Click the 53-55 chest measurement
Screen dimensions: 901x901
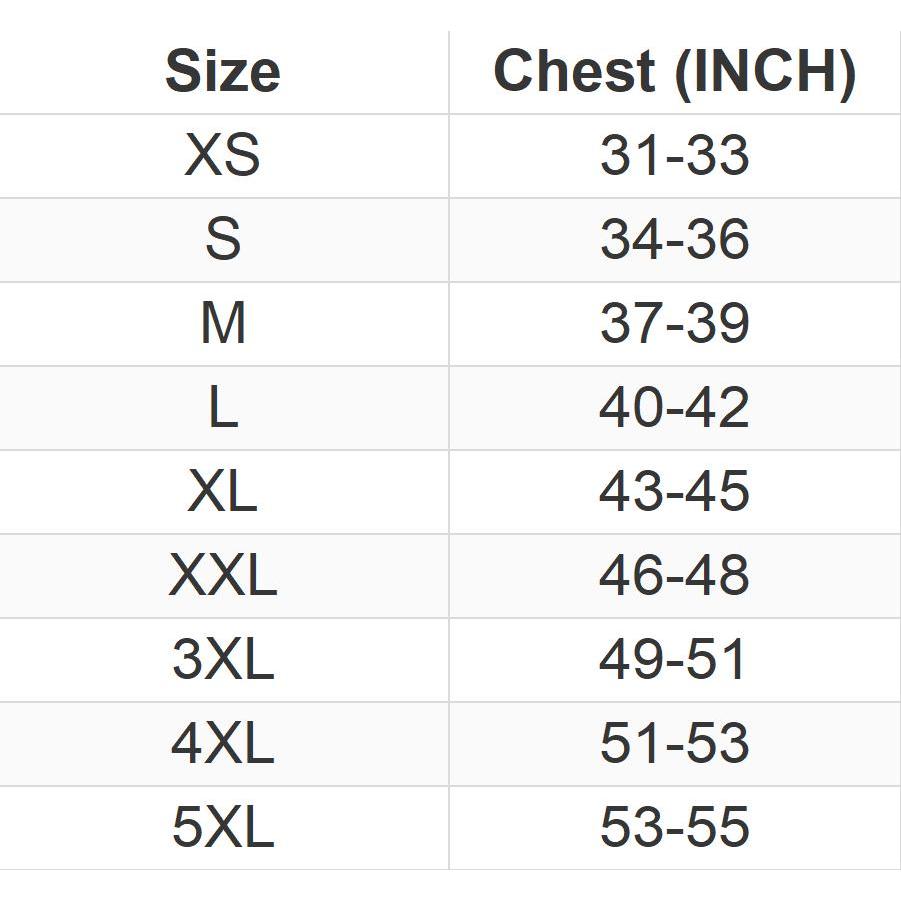click(x=674, y=828)
